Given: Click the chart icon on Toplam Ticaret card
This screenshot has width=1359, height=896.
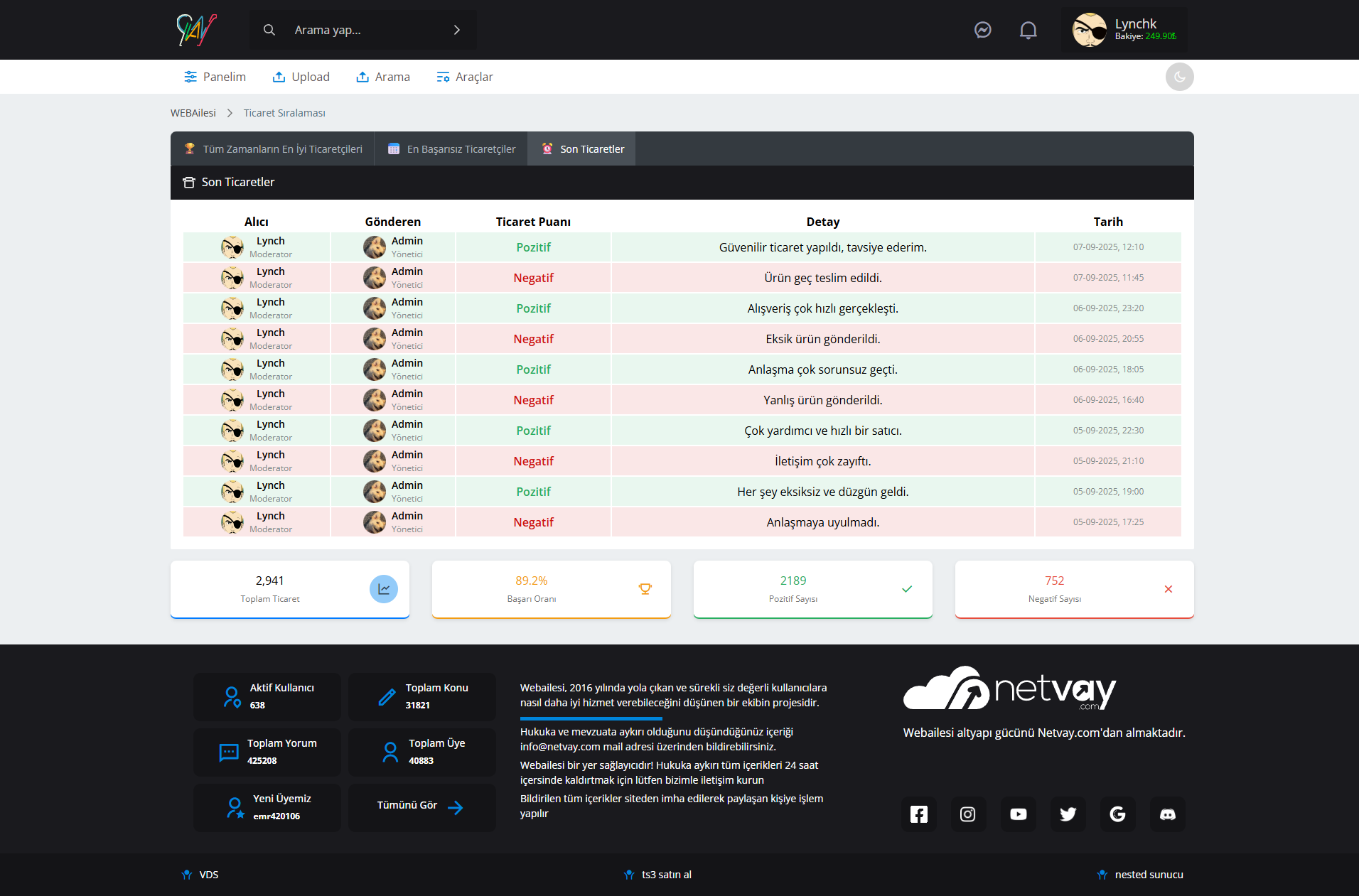Looking at the screenshot, I should point(384,589).
